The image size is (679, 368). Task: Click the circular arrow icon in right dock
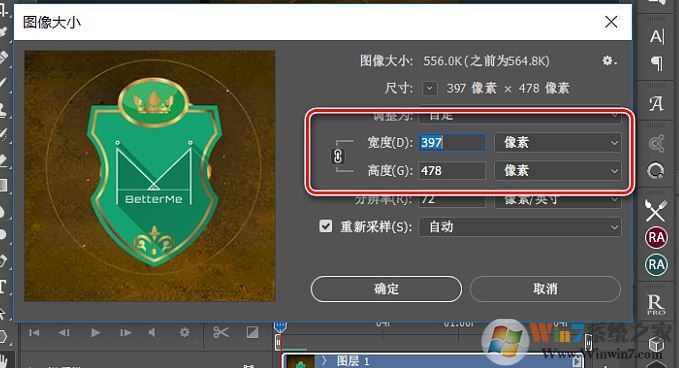tap(656, 171)
